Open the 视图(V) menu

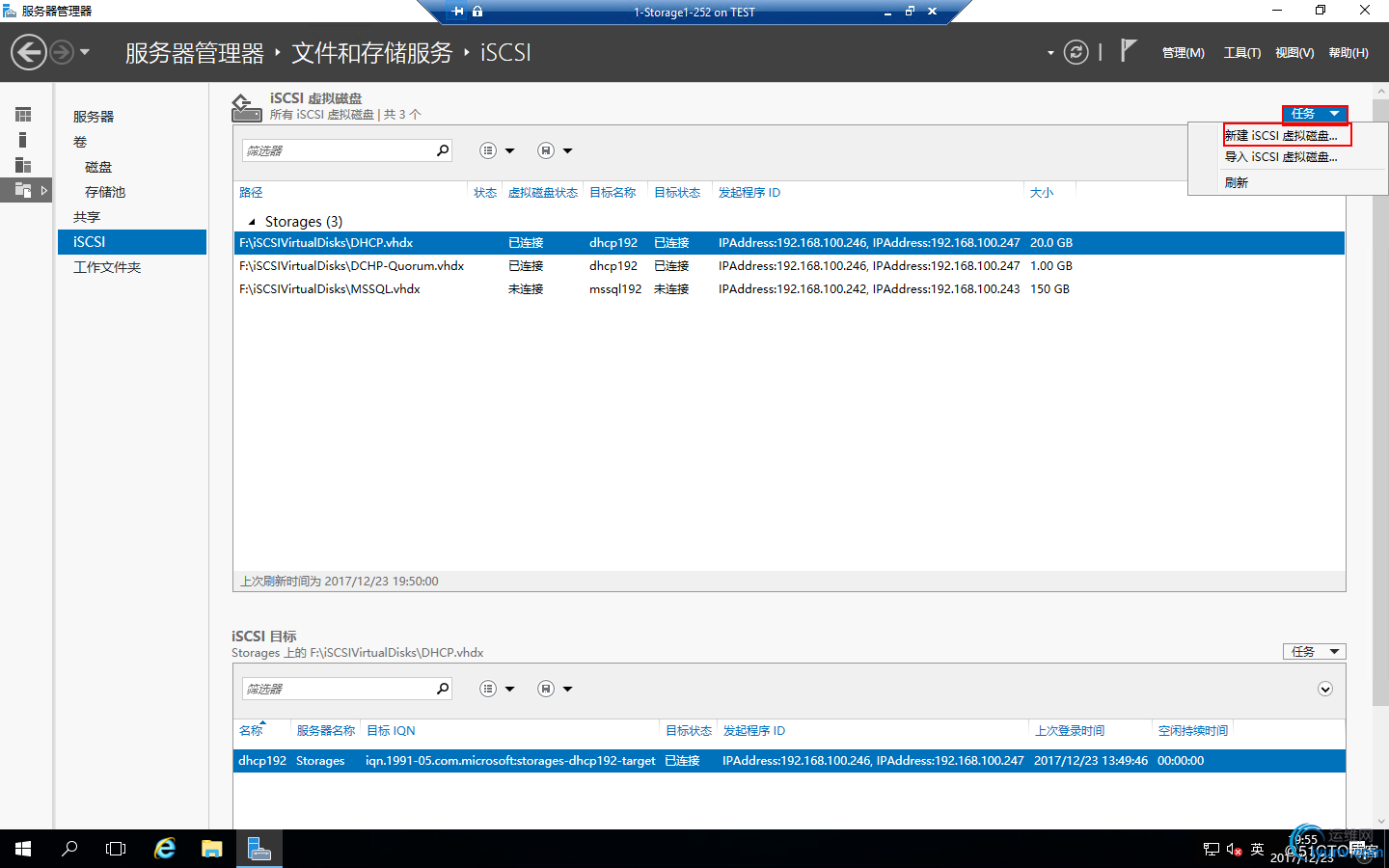point(1294,53)
